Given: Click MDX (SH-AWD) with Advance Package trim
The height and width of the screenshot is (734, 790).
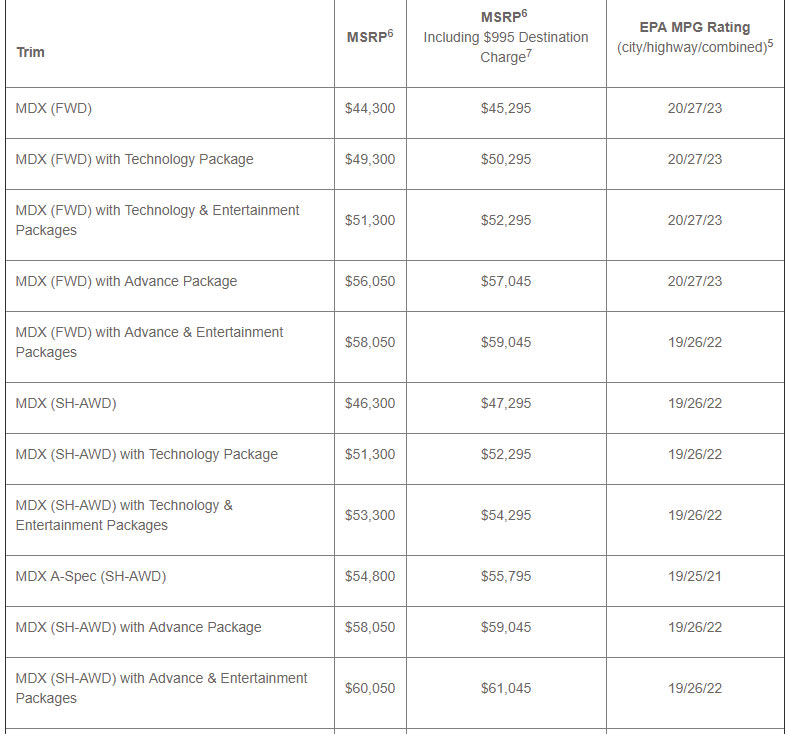Looking at the screenshot, I should click(x=139, y=627).
